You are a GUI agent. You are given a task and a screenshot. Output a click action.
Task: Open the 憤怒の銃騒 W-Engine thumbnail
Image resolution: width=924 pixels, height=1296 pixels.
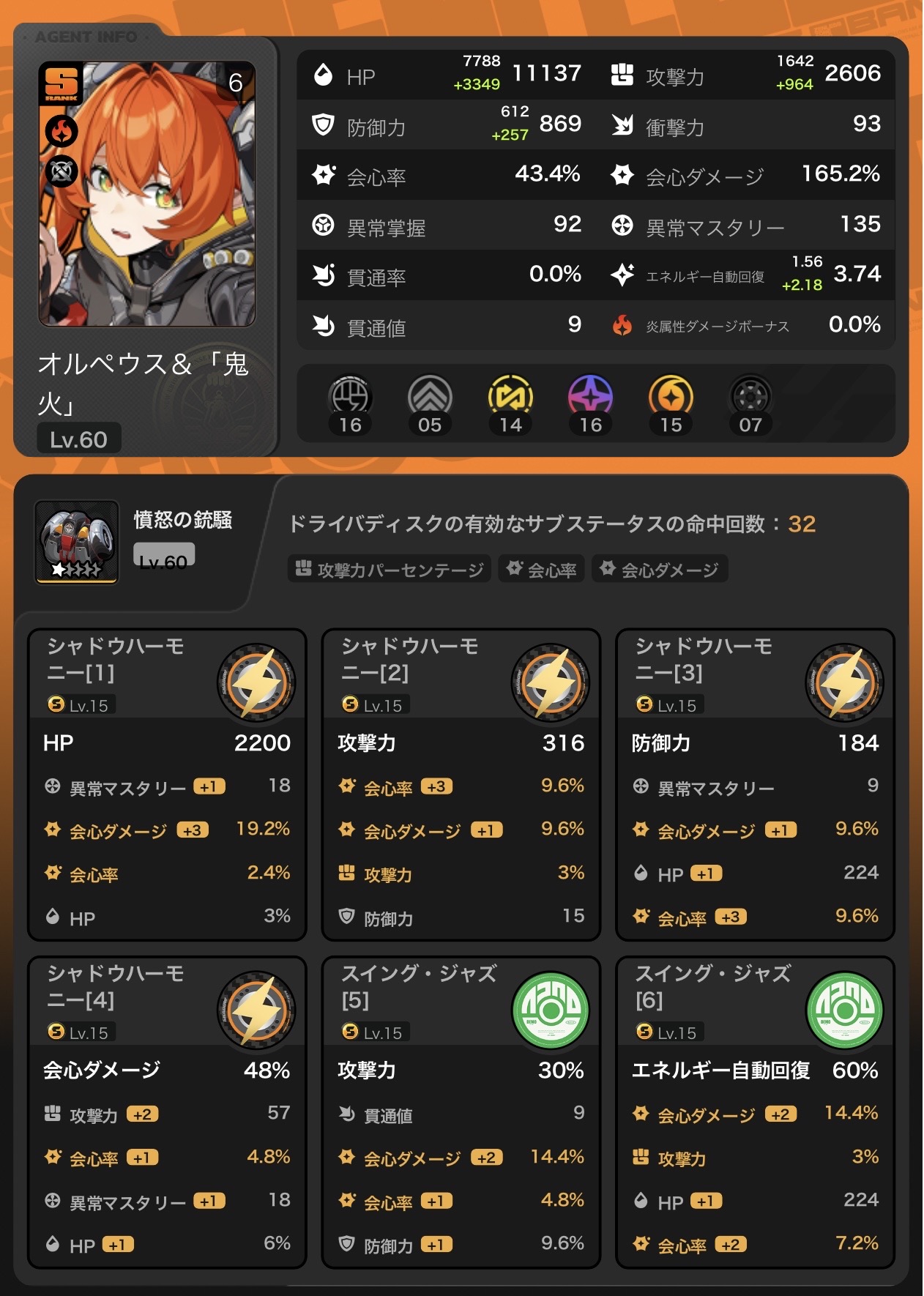click(77, 542)
